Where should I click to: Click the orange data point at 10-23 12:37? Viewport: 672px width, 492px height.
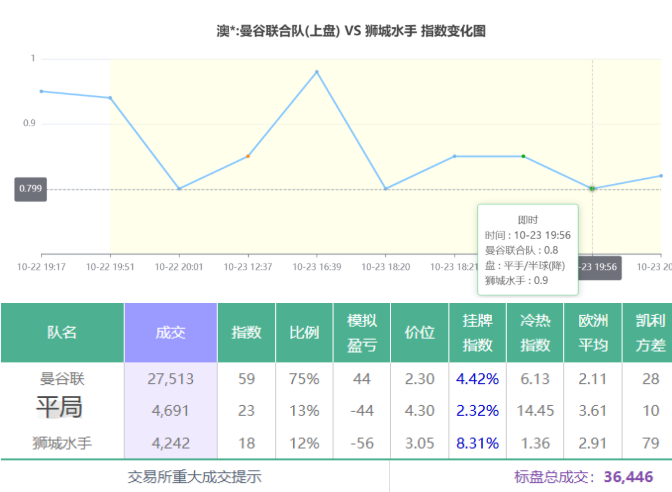248,156
